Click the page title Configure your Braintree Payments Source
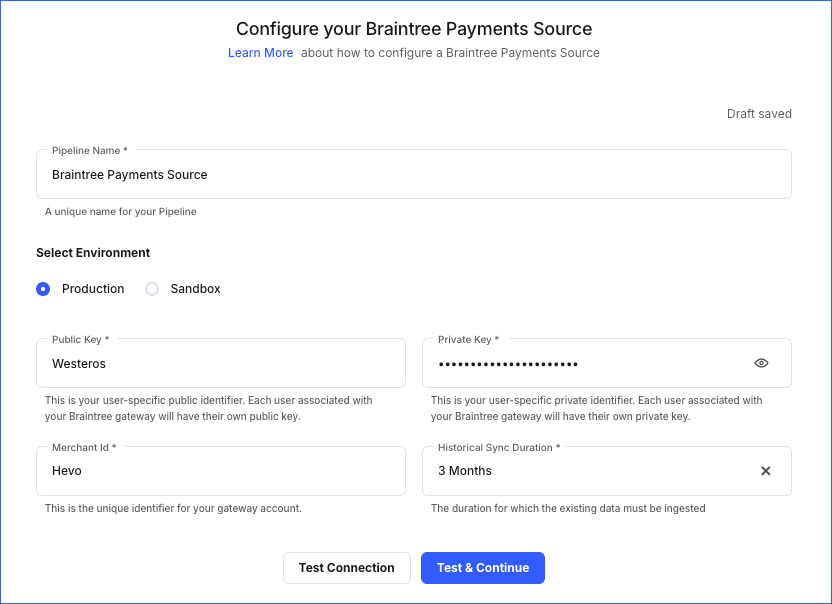Screen dimensions: 832x604 pyautogui.click(x=413, y=28)
